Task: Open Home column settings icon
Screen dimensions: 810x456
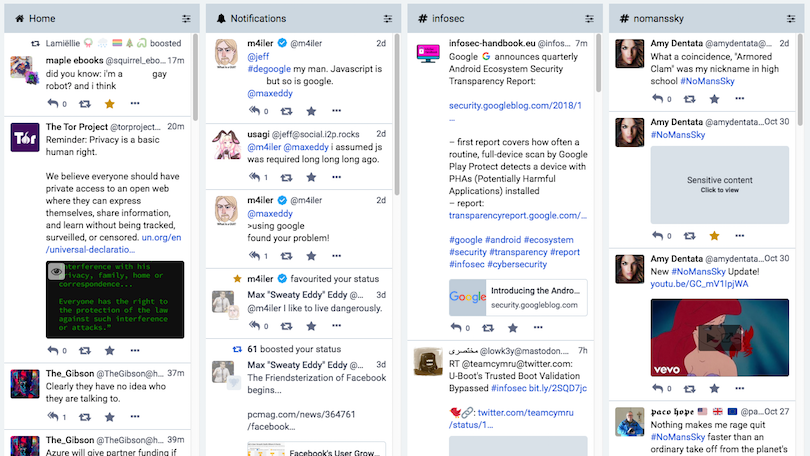Action: pyautogui.click(x=186, y=19)
